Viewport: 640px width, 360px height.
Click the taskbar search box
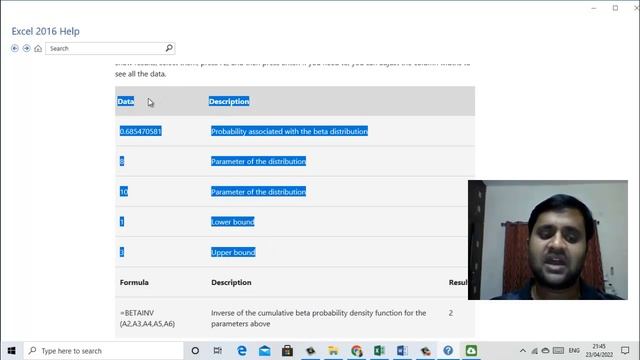pos(104,351)
